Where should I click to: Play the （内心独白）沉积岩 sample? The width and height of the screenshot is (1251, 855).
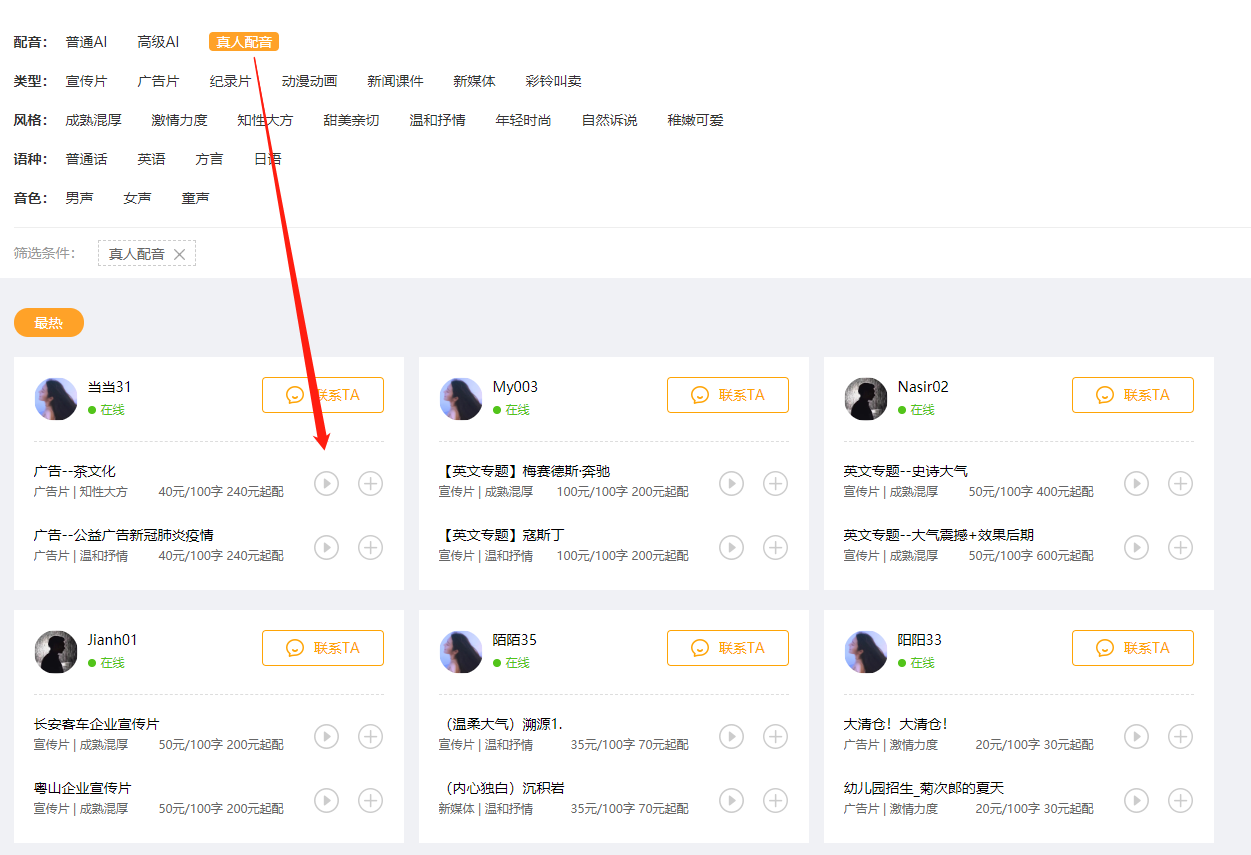click(731, 800)
